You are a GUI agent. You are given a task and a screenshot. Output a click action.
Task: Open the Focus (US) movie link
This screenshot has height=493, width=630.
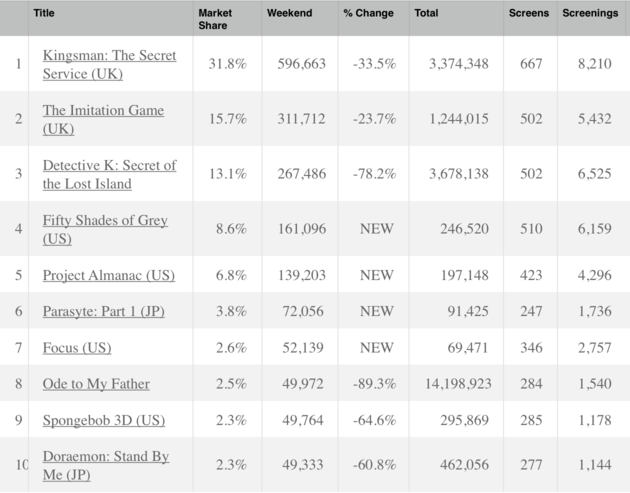coord(77,348)
